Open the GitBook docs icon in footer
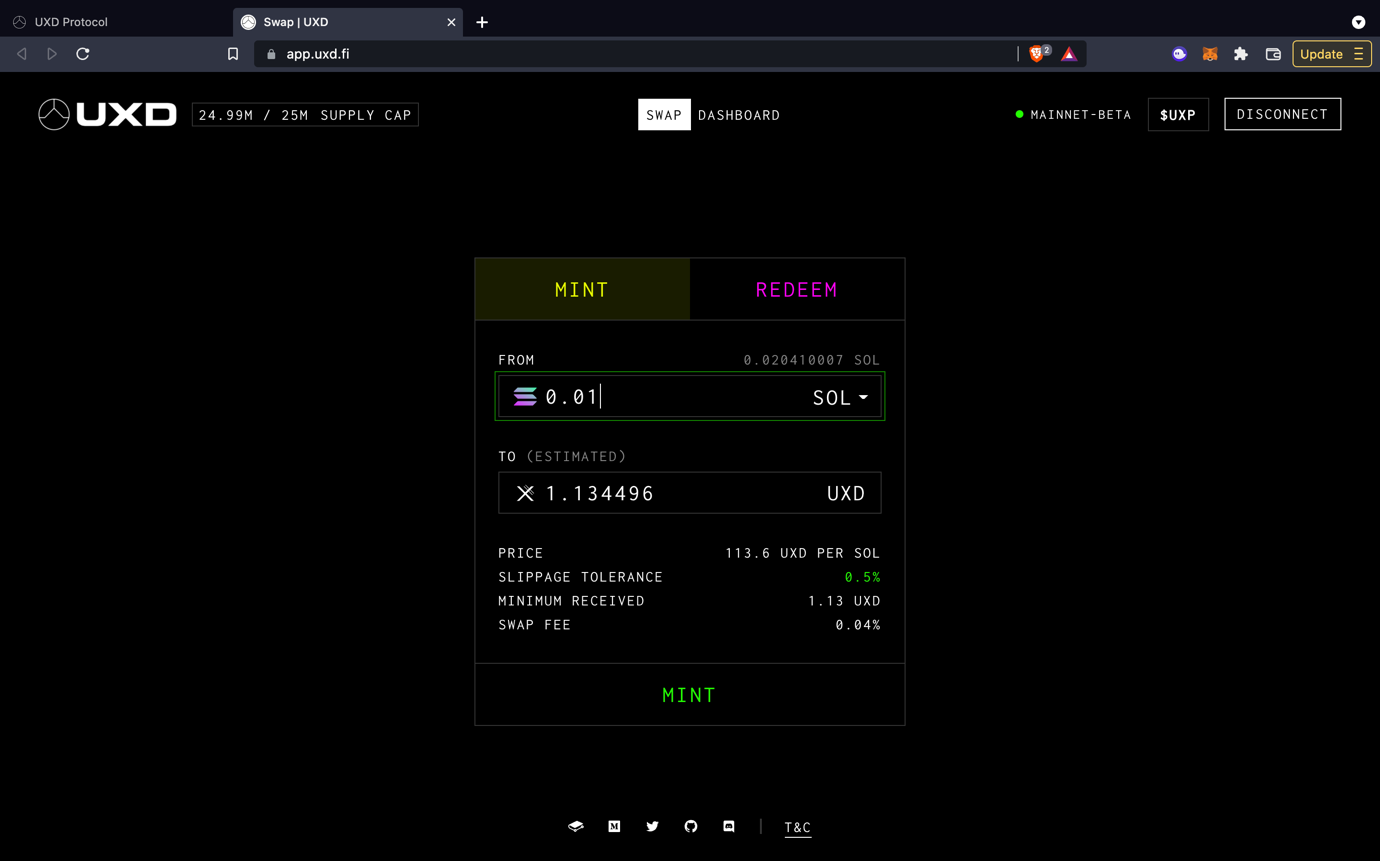Screen dimensions: 1380x861 [x=576, y=827]
